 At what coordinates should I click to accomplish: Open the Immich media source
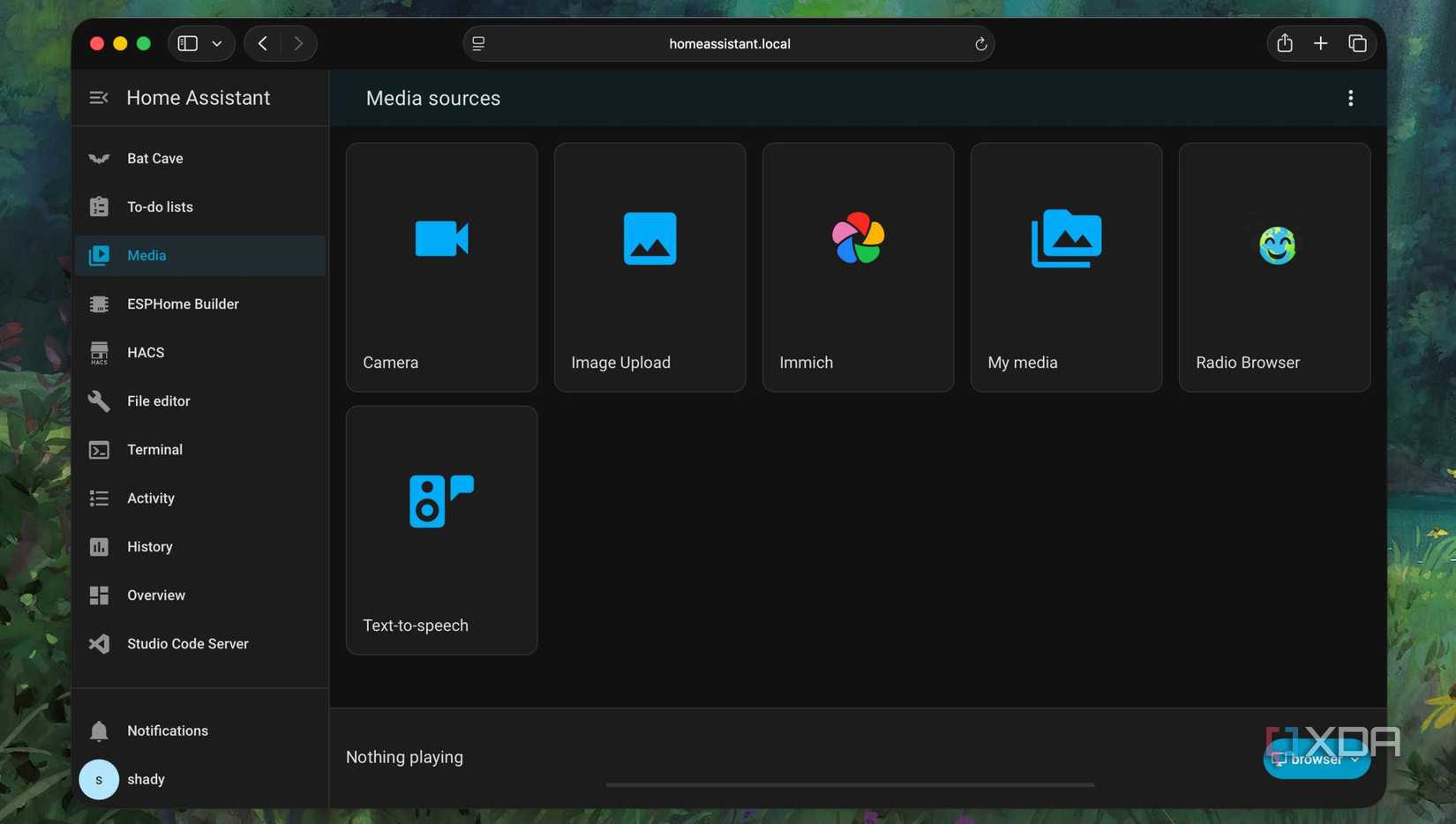tap(858, 267)
